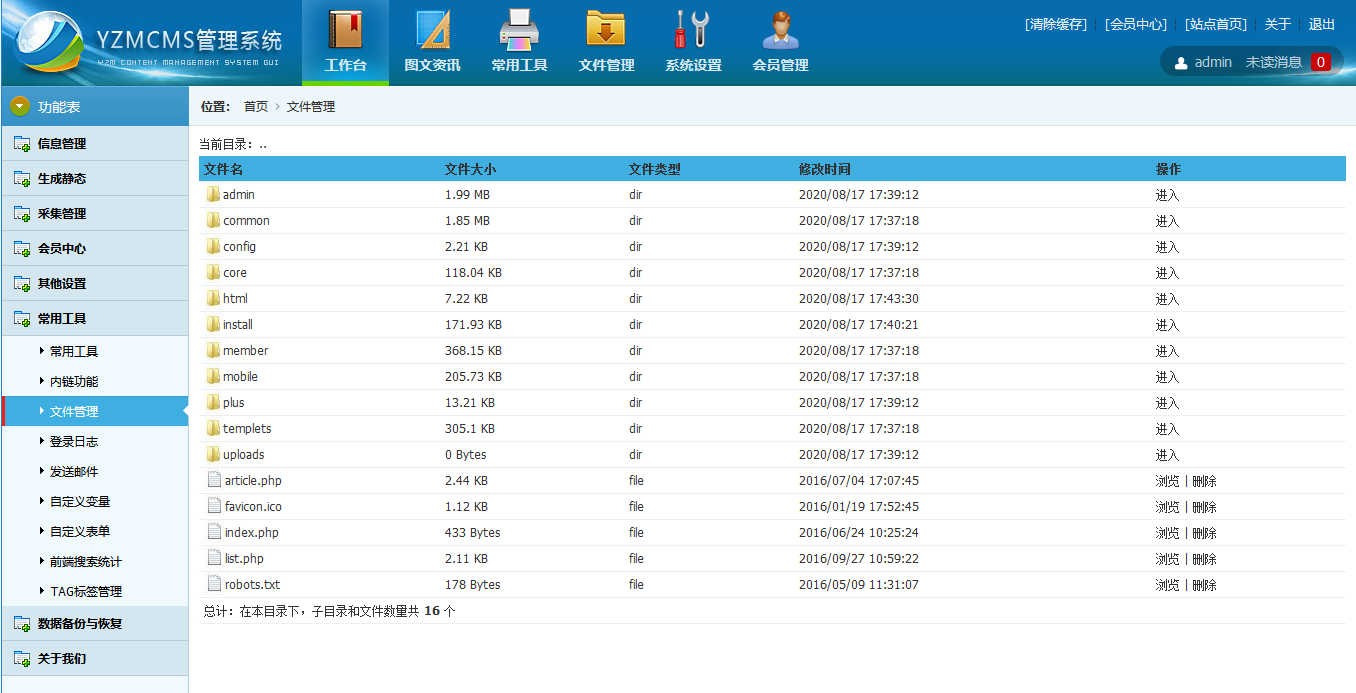Screen dimensions: 1356x693
Task: Collapse the 功能表 sidebar arrow
Action: [x=20, y=107]
